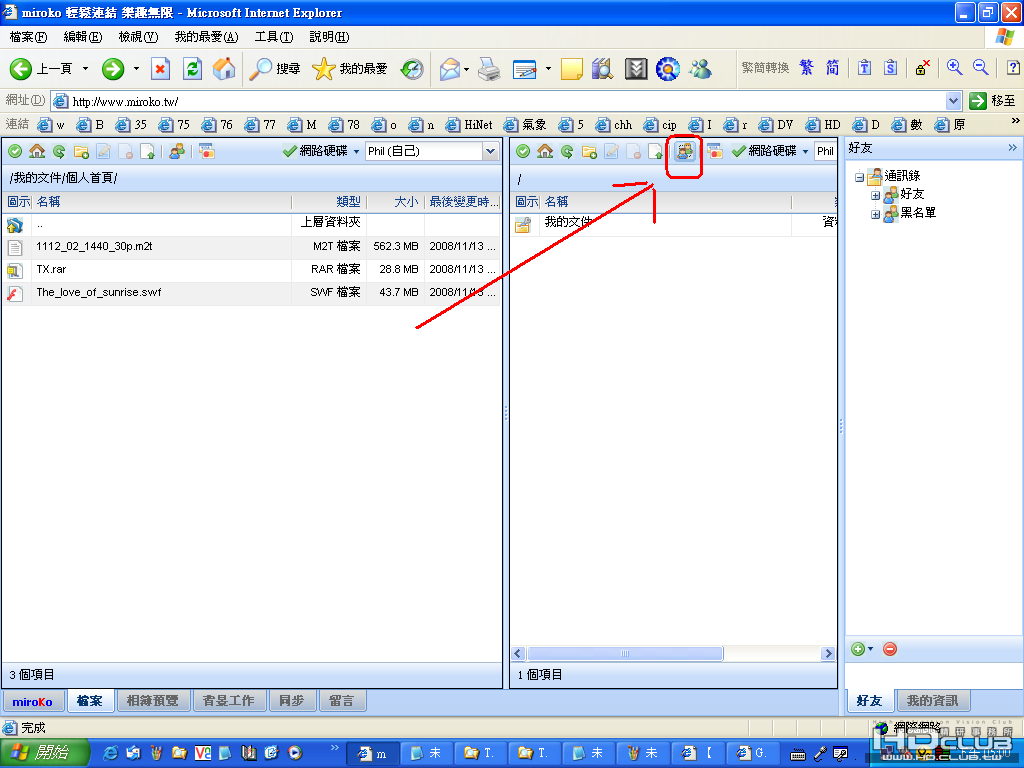The height and width of the screenshot is (768, 1024).
Task: Switch to the 我的資訊 tab
Action: click(x=933, y=701)
